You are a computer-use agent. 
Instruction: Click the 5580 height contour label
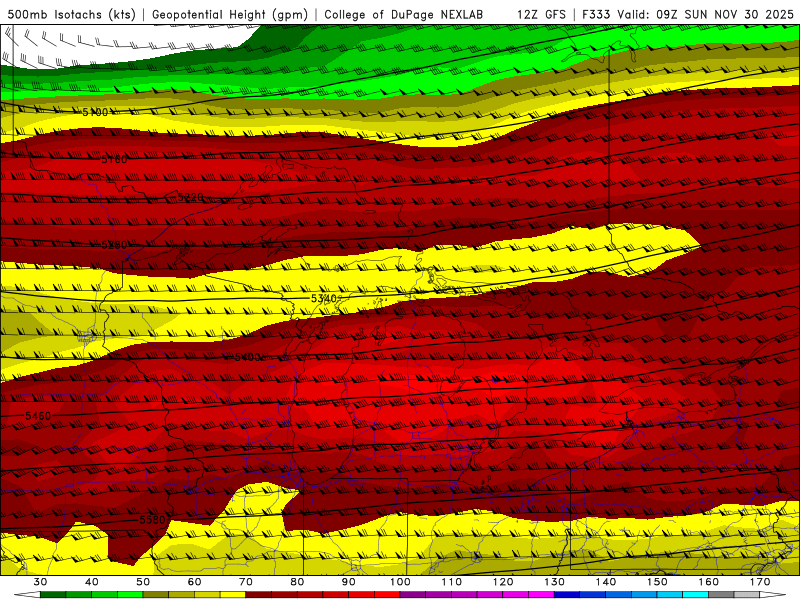coord(152,520)
